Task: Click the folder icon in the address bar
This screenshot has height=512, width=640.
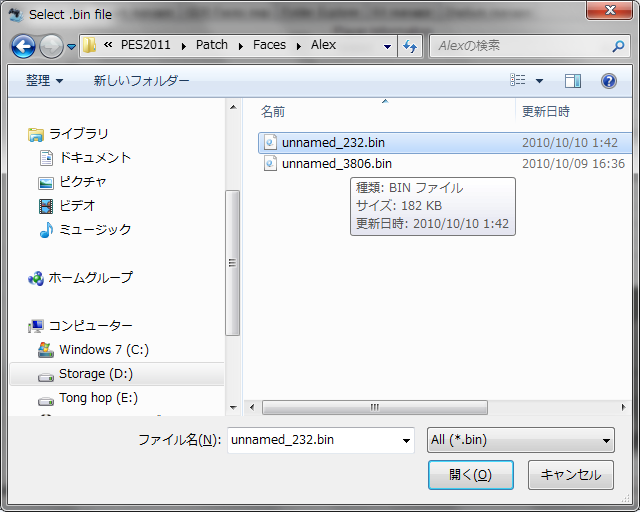Action: 89,45
